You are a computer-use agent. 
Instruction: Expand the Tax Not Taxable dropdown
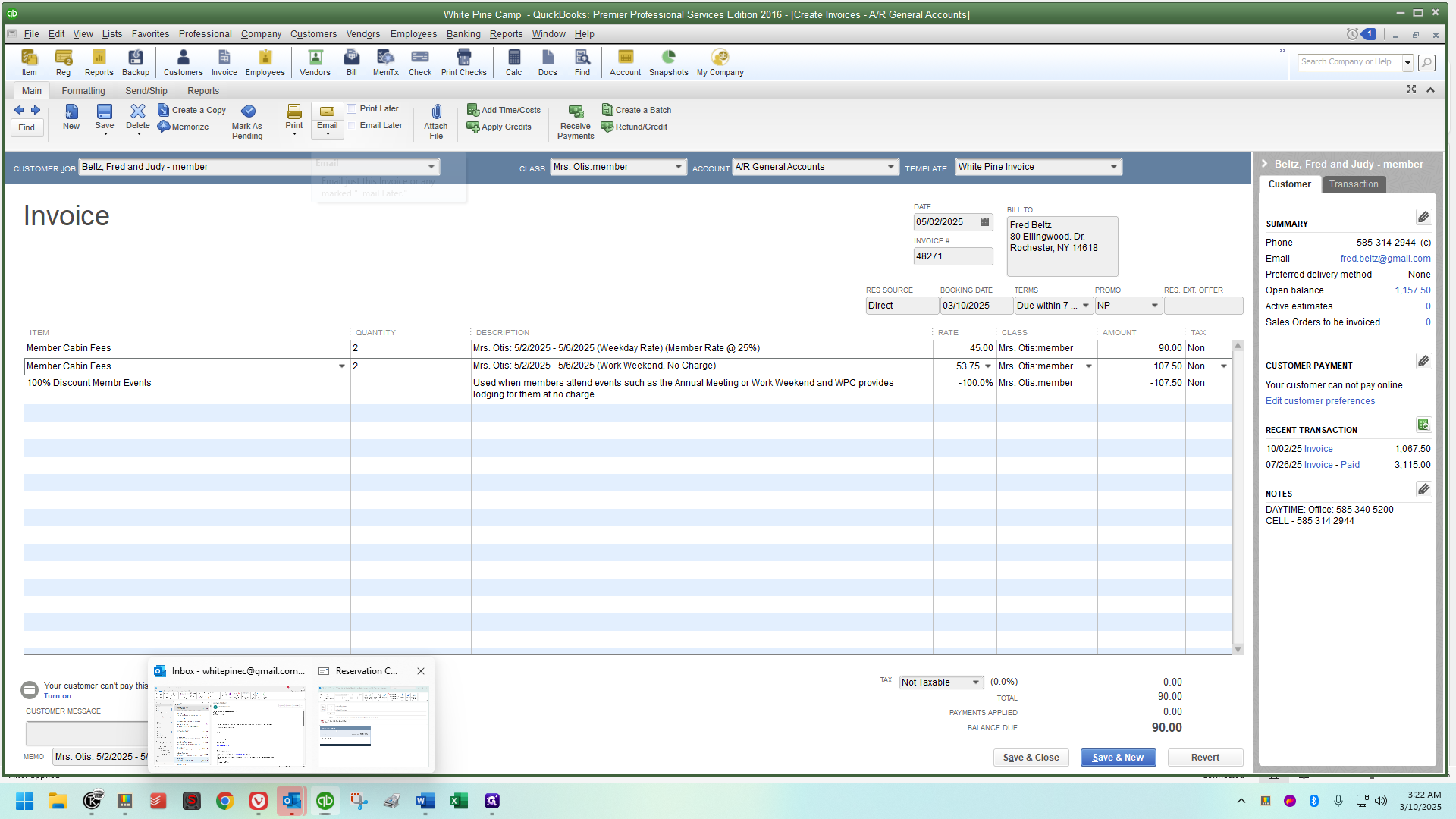point(975,682)
